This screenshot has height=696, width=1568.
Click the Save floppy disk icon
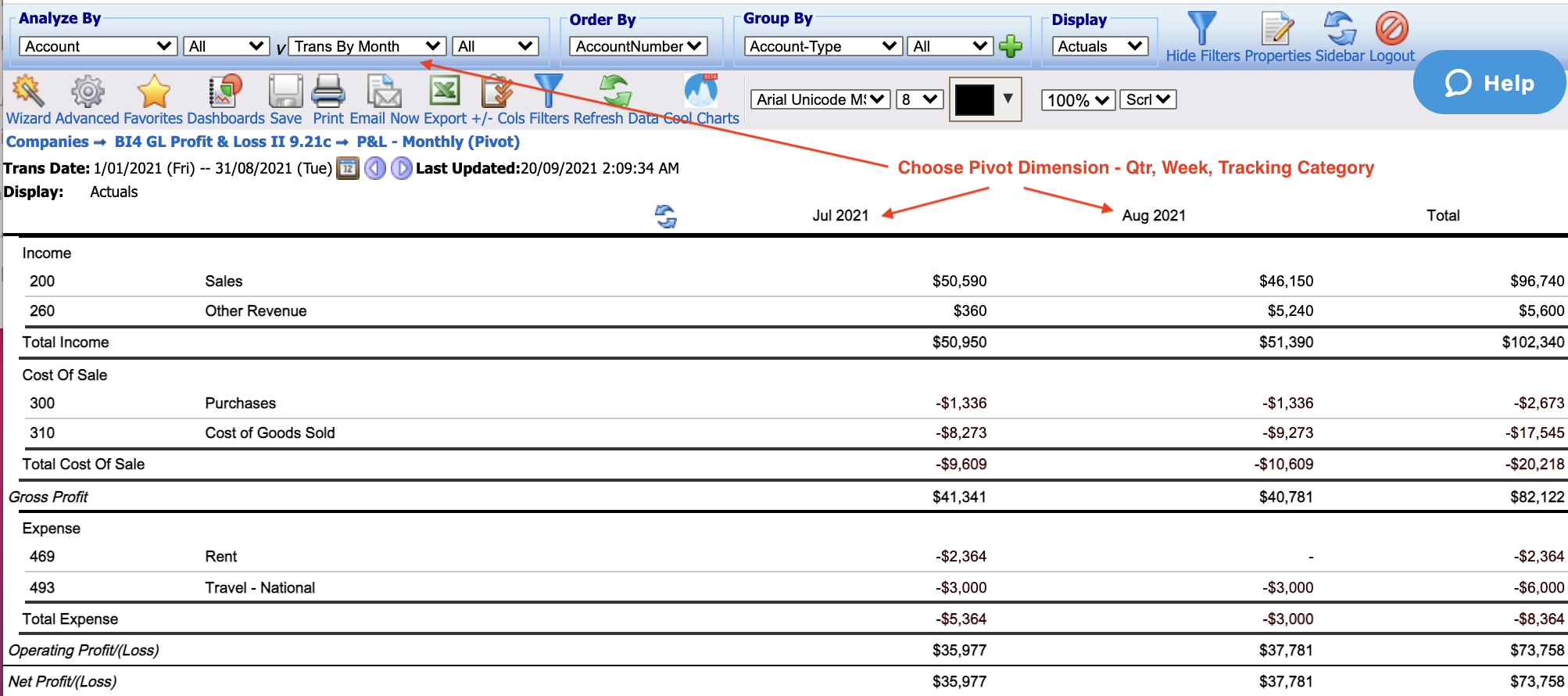tap(285, 91)
